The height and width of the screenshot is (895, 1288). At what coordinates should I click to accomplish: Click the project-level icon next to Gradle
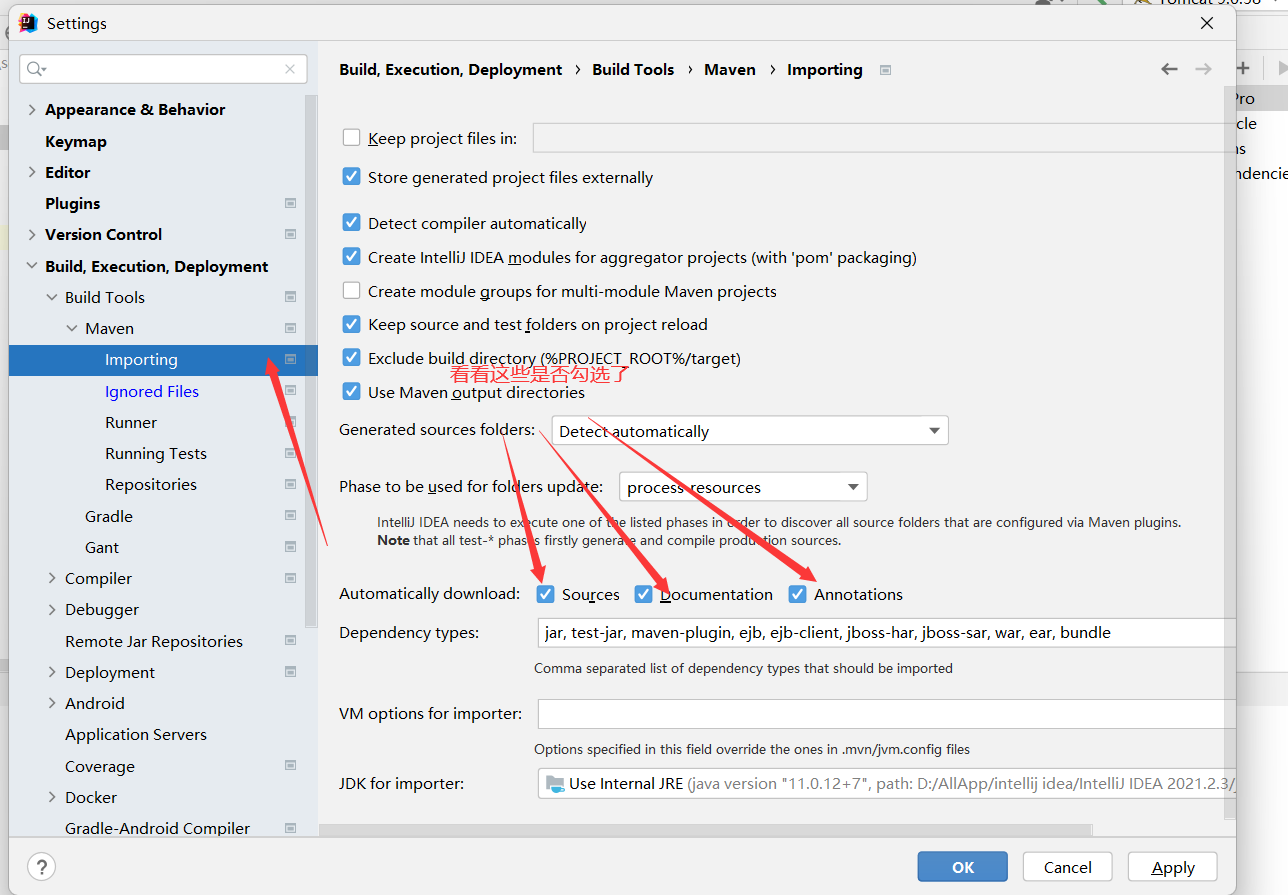click(290, 516)
